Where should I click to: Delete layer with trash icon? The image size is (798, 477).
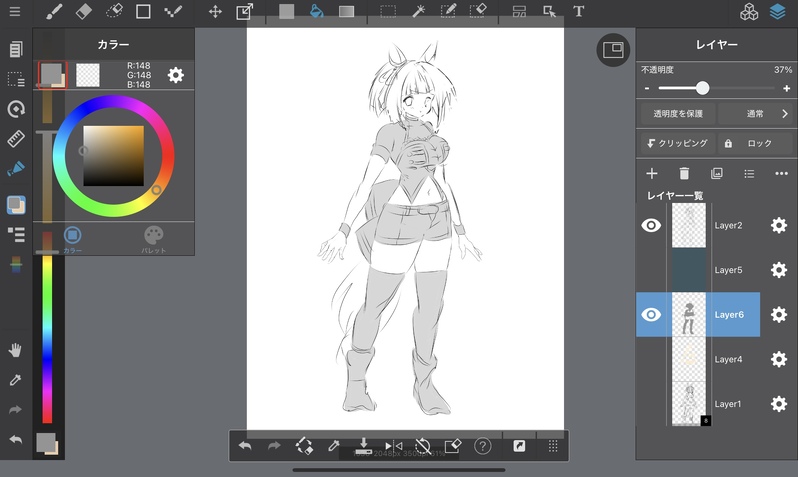click(684, 174)
